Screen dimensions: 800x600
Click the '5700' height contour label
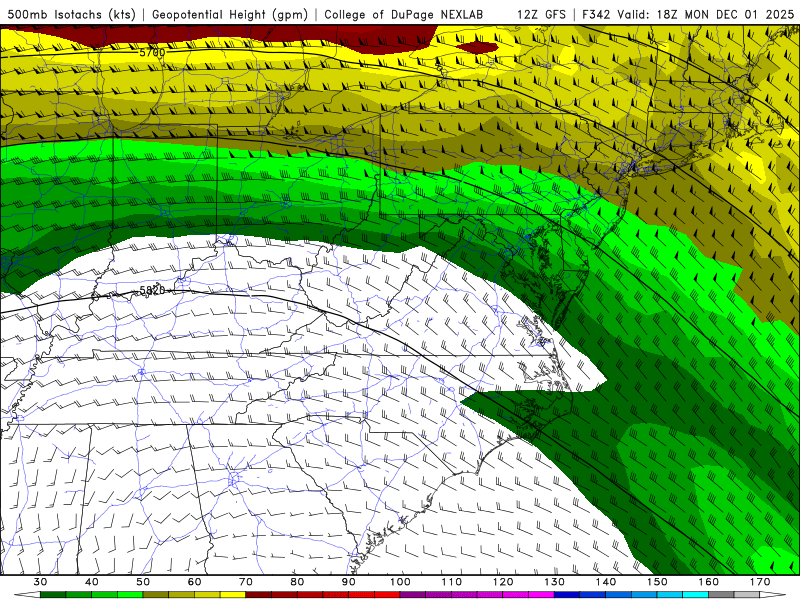pyautogui.click(x=153, y=53)
